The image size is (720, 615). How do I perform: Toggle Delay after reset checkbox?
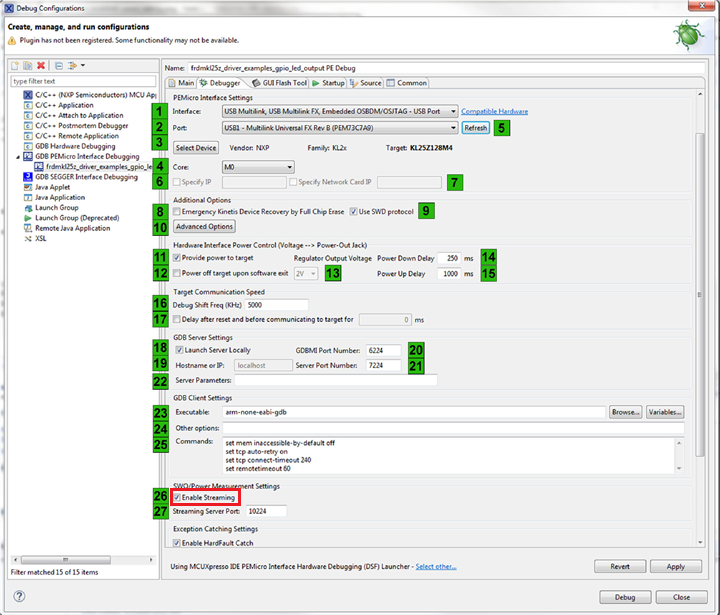tap(177, 319)
